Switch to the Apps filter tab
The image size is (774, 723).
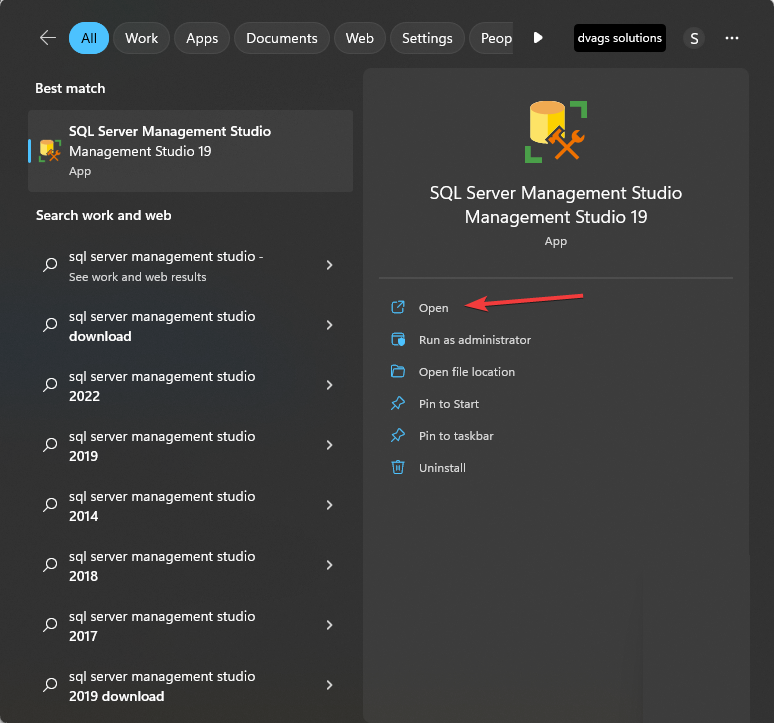coord(202,38)
